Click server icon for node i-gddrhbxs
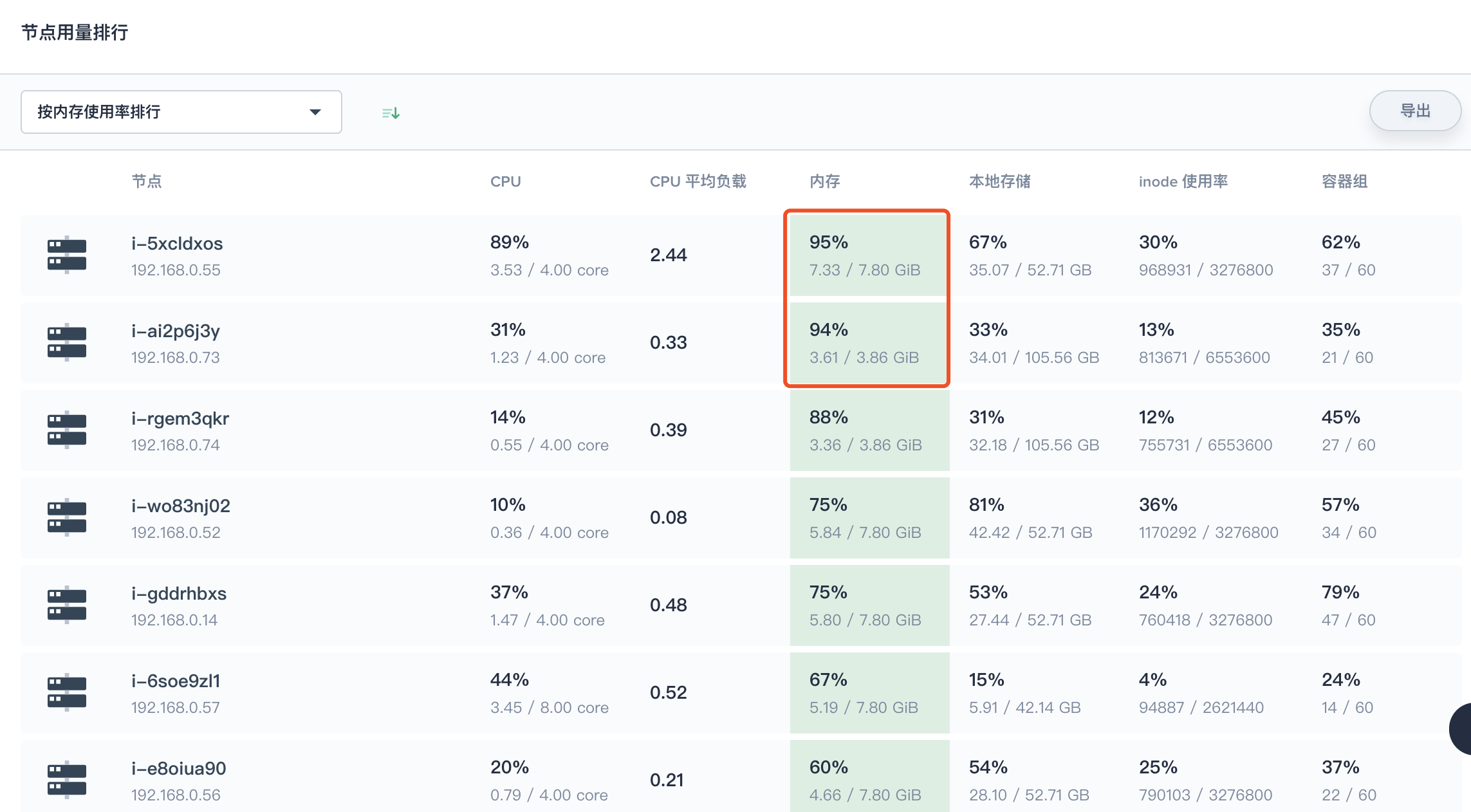Screen dimensions: 1471x812 [x=67, y=605]
